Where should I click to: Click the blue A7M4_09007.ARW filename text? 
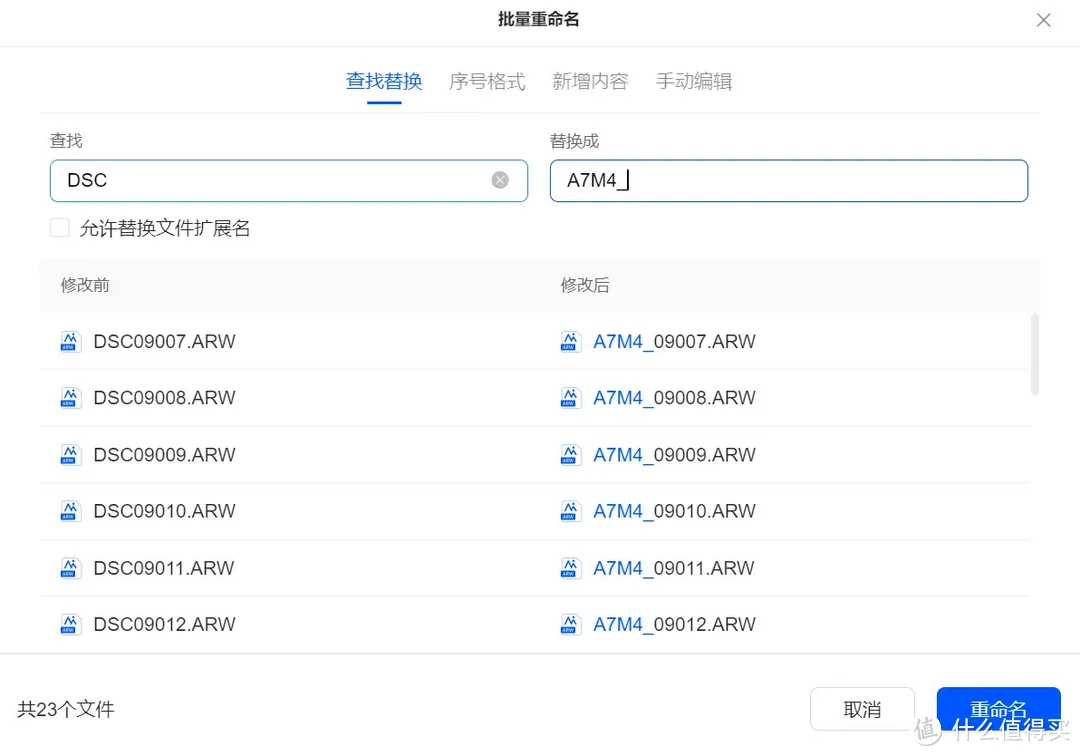point(674,341)
